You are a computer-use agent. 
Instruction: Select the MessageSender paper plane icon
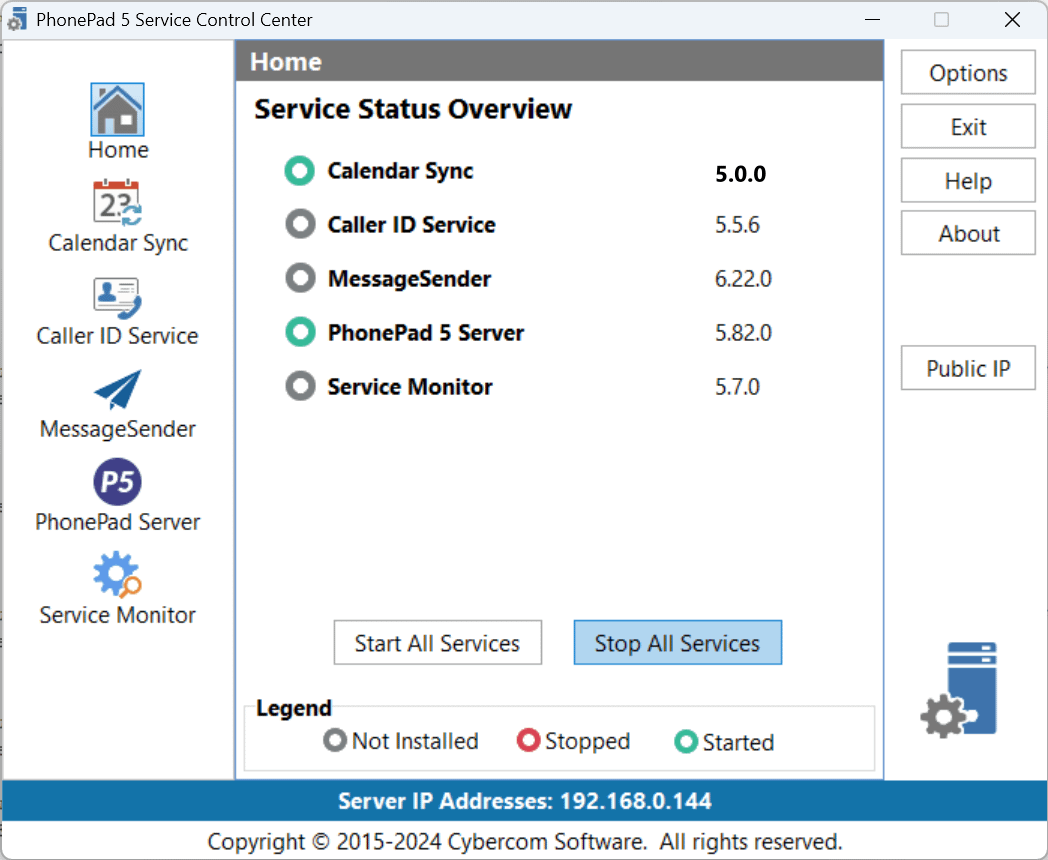click(x=117, y=389)
